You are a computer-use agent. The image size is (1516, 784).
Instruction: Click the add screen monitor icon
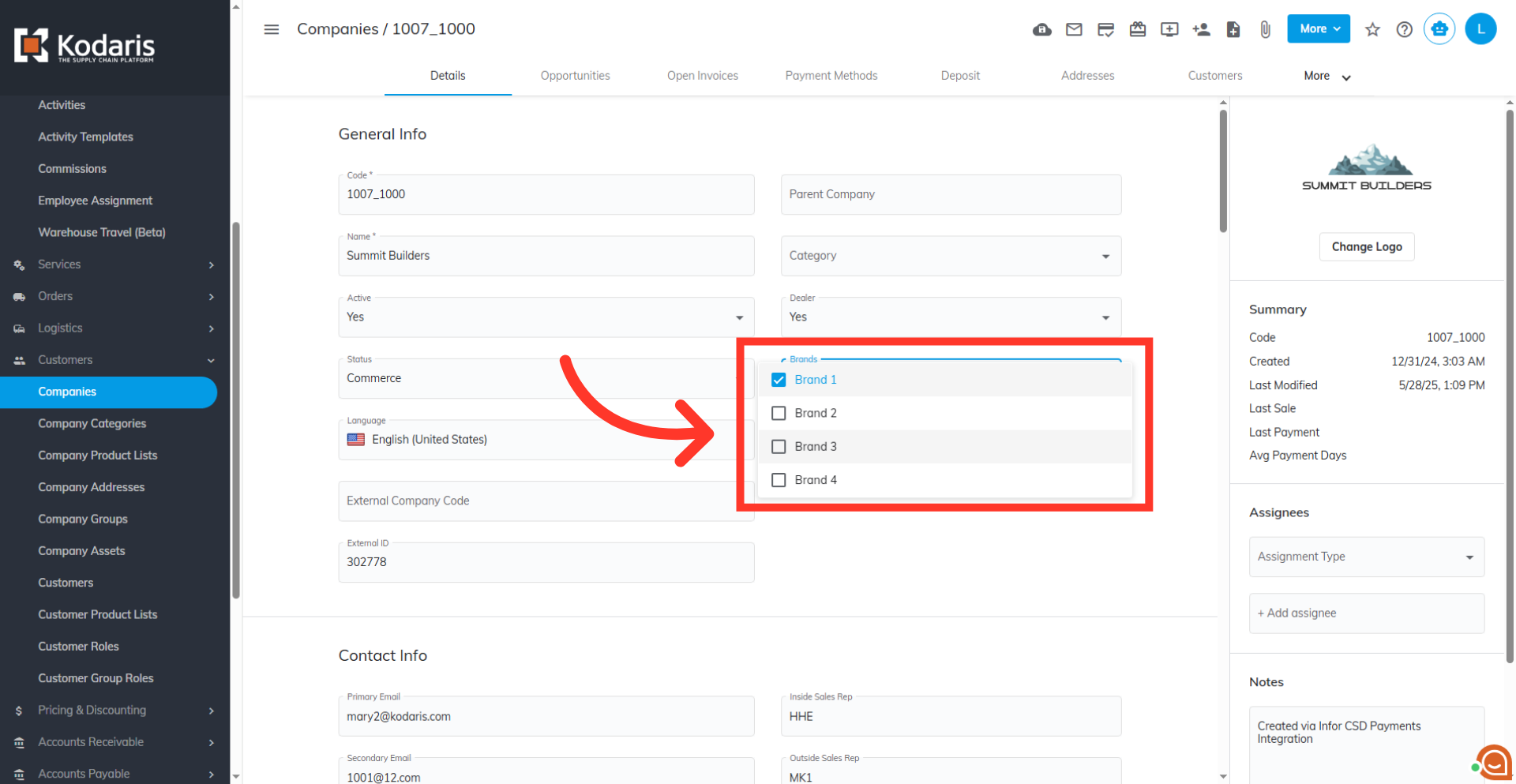click(x=1169, y=29)
